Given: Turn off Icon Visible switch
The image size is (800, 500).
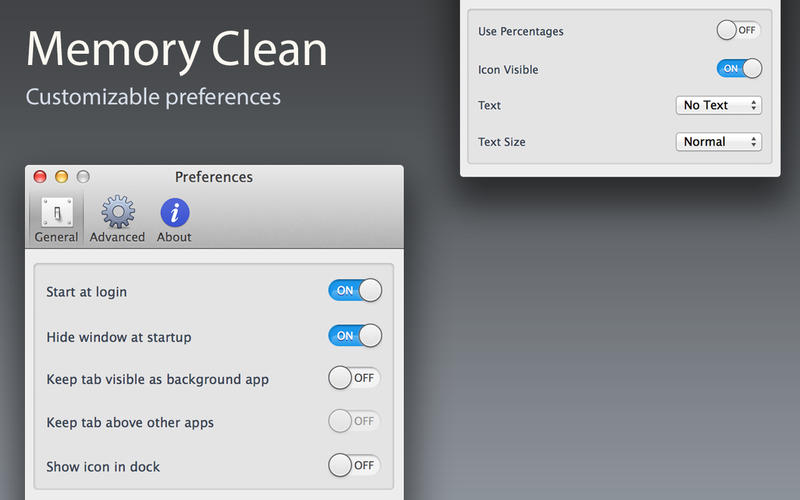Looking at the screenshot, I should point(739,68).
